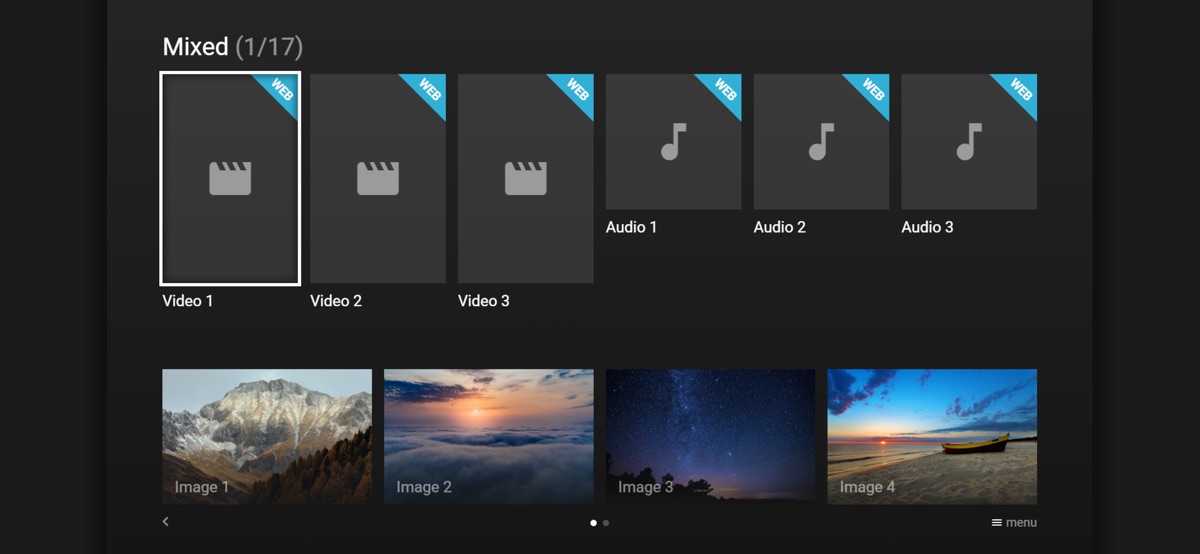Open Audio 3 music note tile
Viewport: 1200px width, 554px height.
[x=968, y=141]
